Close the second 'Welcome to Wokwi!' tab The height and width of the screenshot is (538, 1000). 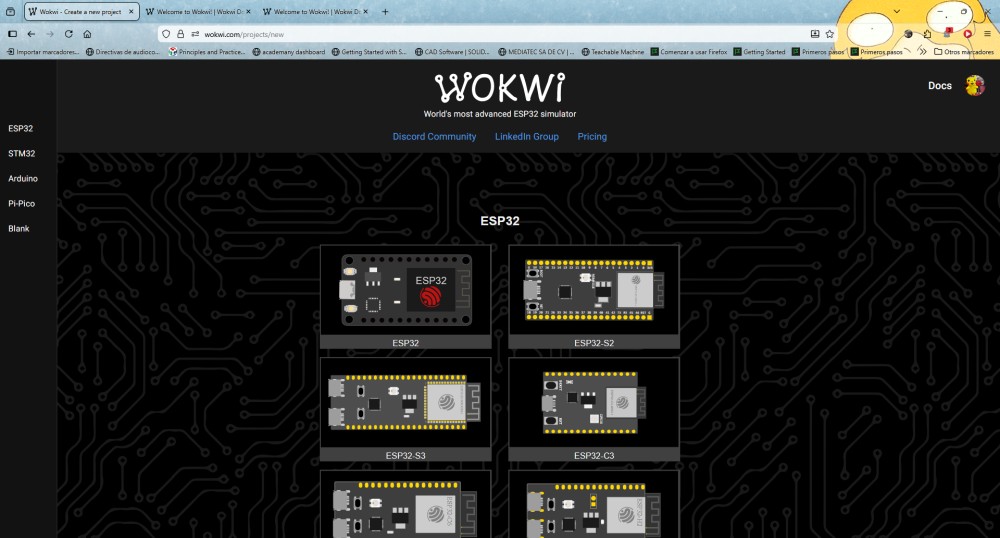[248, 11]
